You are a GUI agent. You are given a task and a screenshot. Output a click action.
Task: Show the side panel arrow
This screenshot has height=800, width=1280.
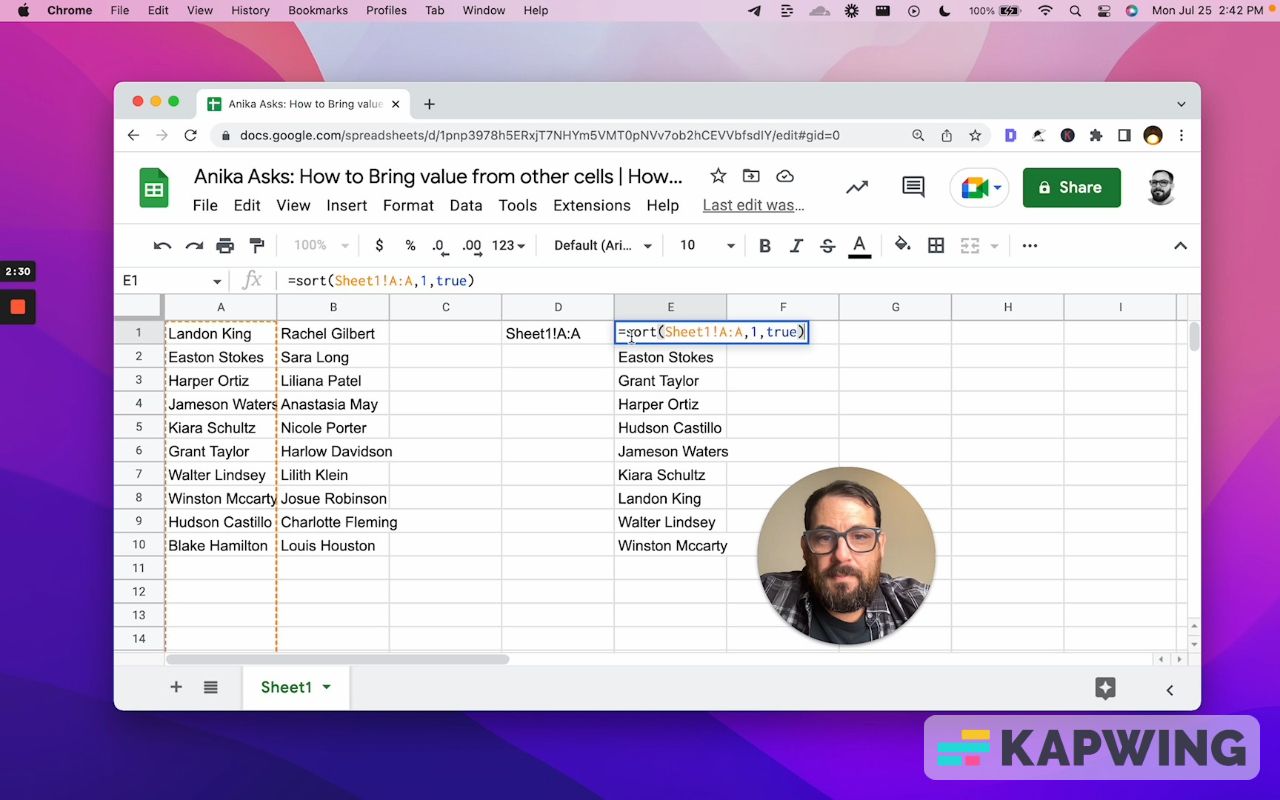pyautogui.click(x=1170, y=689)
